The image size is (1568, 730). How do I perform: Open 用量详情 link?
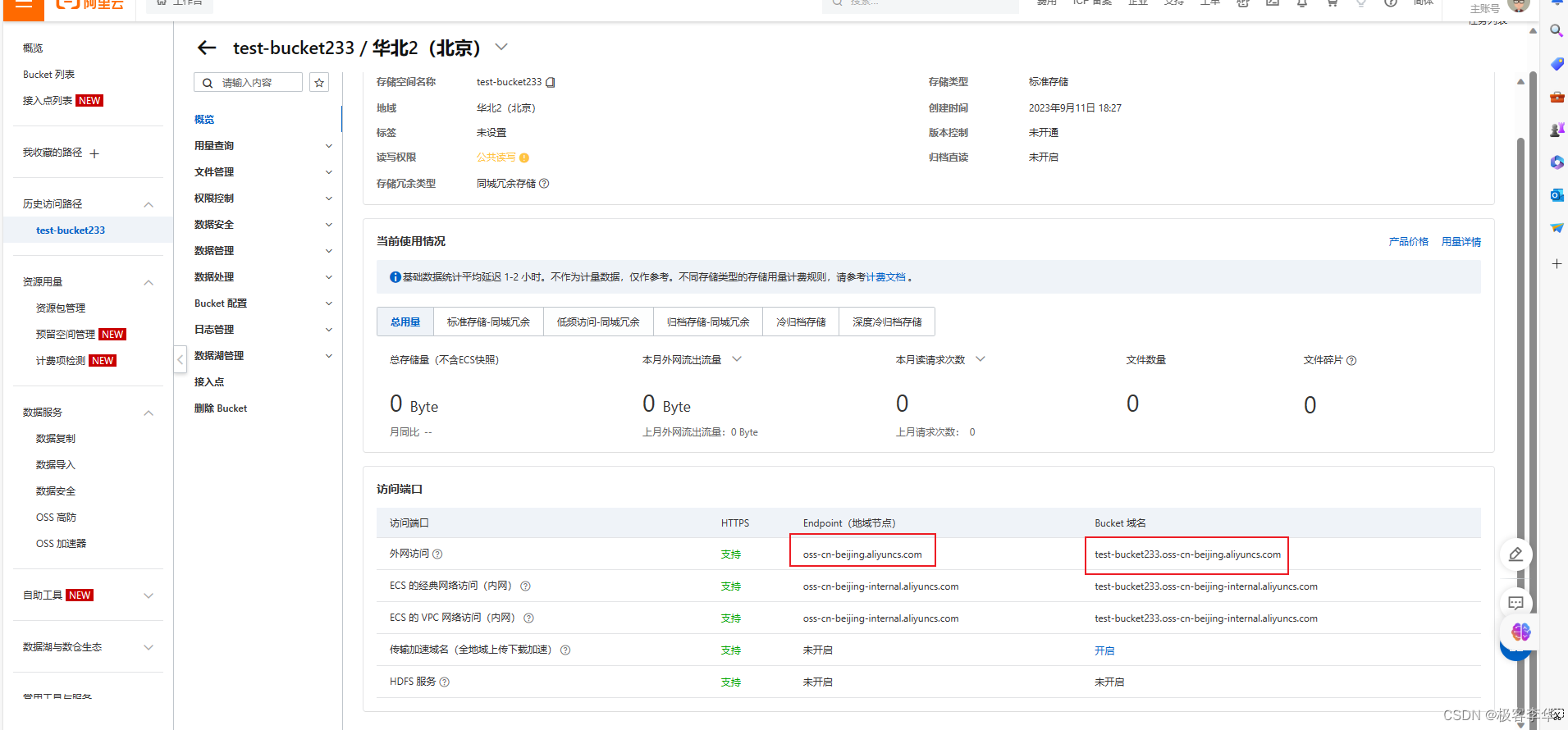point(1461,242)
